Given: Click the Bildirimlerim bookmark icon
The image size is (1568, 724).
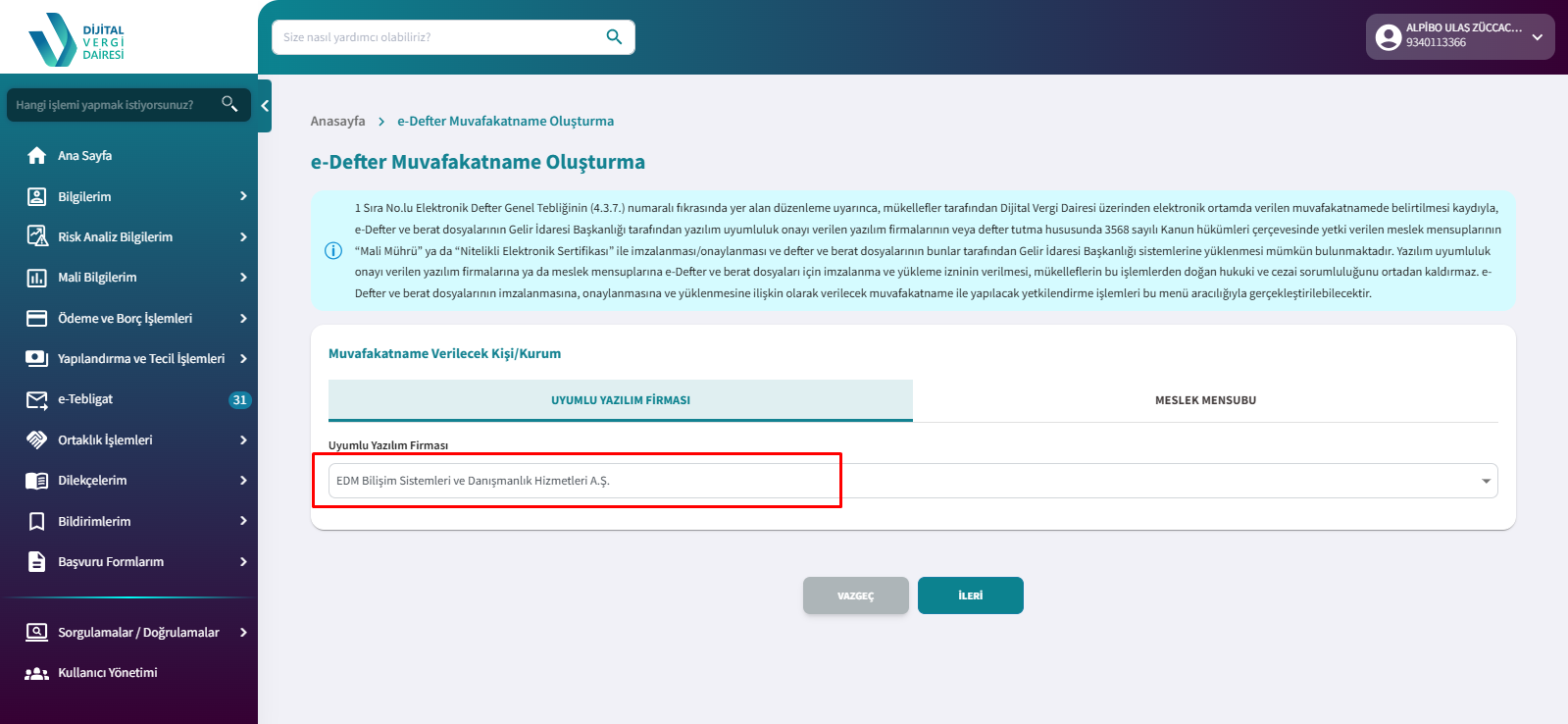Looking at the screenshot, I should tap(37, 521).
